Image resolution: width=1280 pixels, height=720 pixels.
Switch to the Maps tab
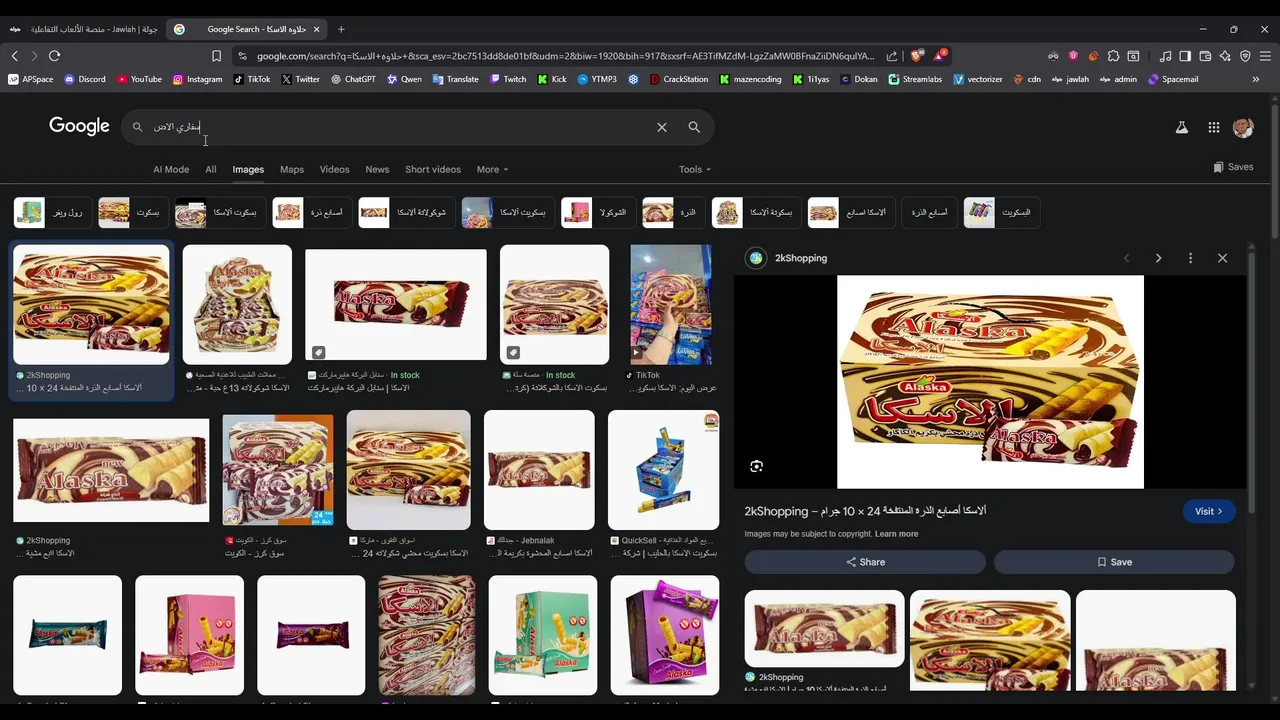(292, 169)
